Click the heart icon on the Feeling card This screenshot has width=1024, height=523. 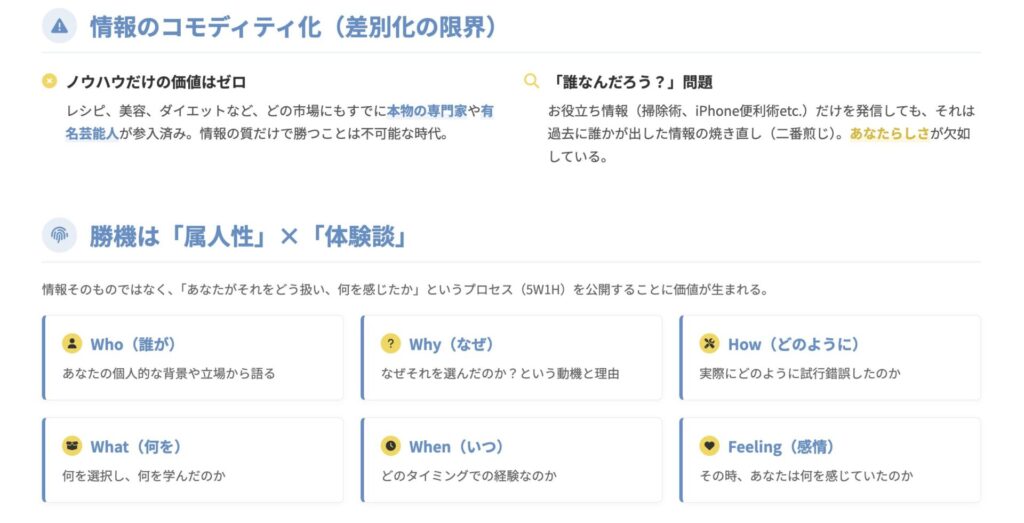coord(709,446)
